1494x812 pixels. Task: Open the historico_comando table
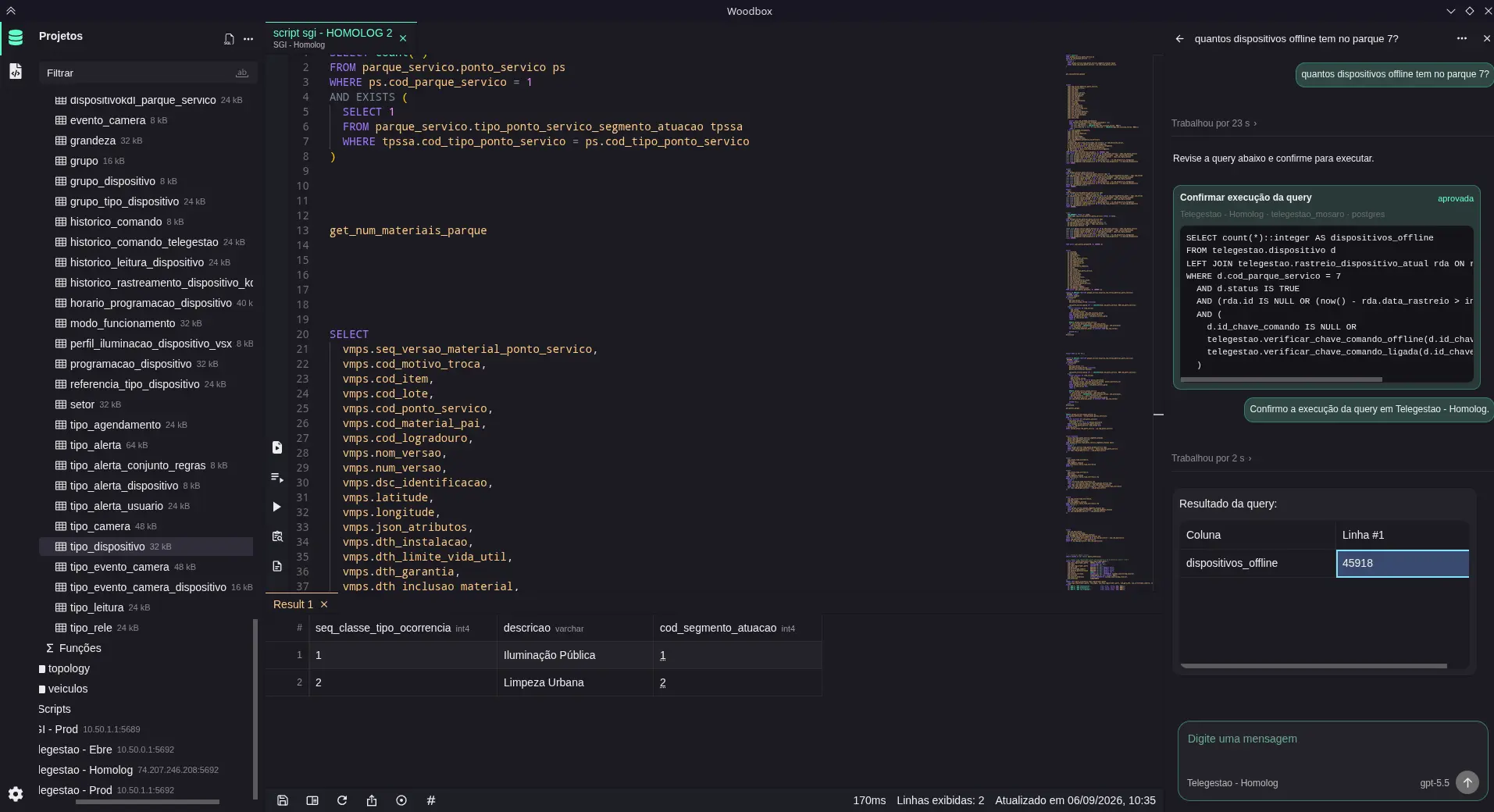[116, 222]
